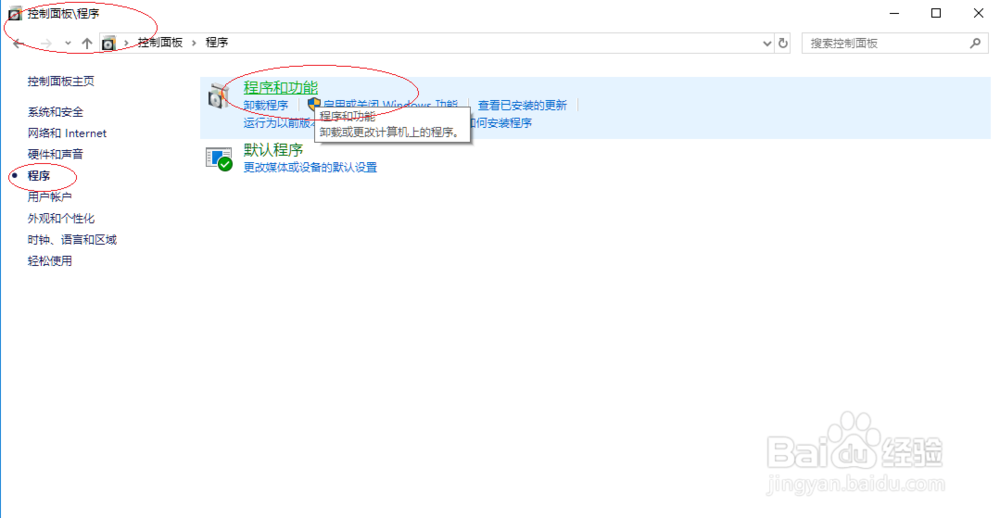
Task: Click the Up one level arrow
Action: [87, 43]
